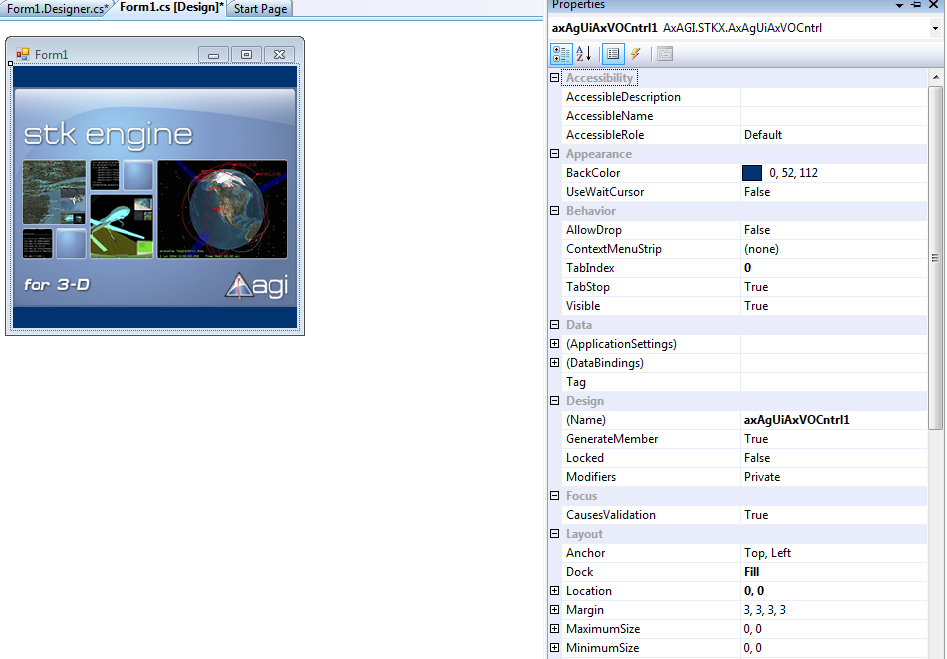Click the stk engine control image
The width and height of the screenshot is (947, 659).
[155, 197]
